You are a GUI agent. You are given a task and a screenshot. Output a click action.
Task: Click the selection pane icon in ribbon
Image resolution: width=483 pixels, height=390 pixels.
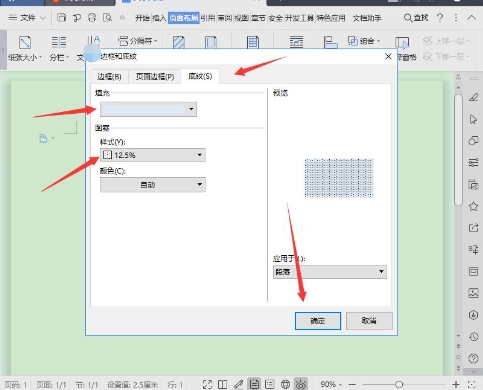tap(402, 43)
